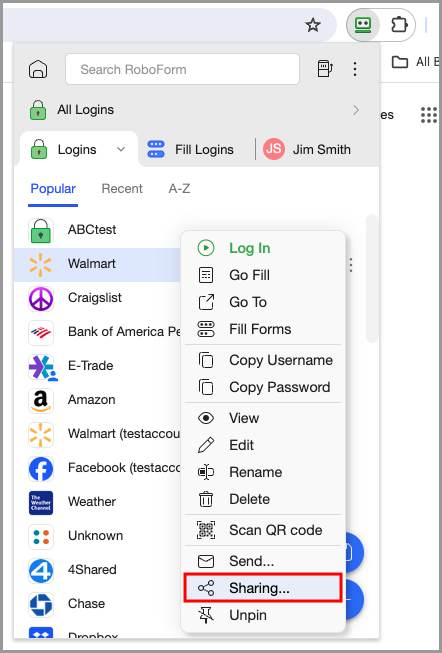Choose Log In from context menu
The image size is (442, 653).
pyautogui.click(x=263, y=248)
